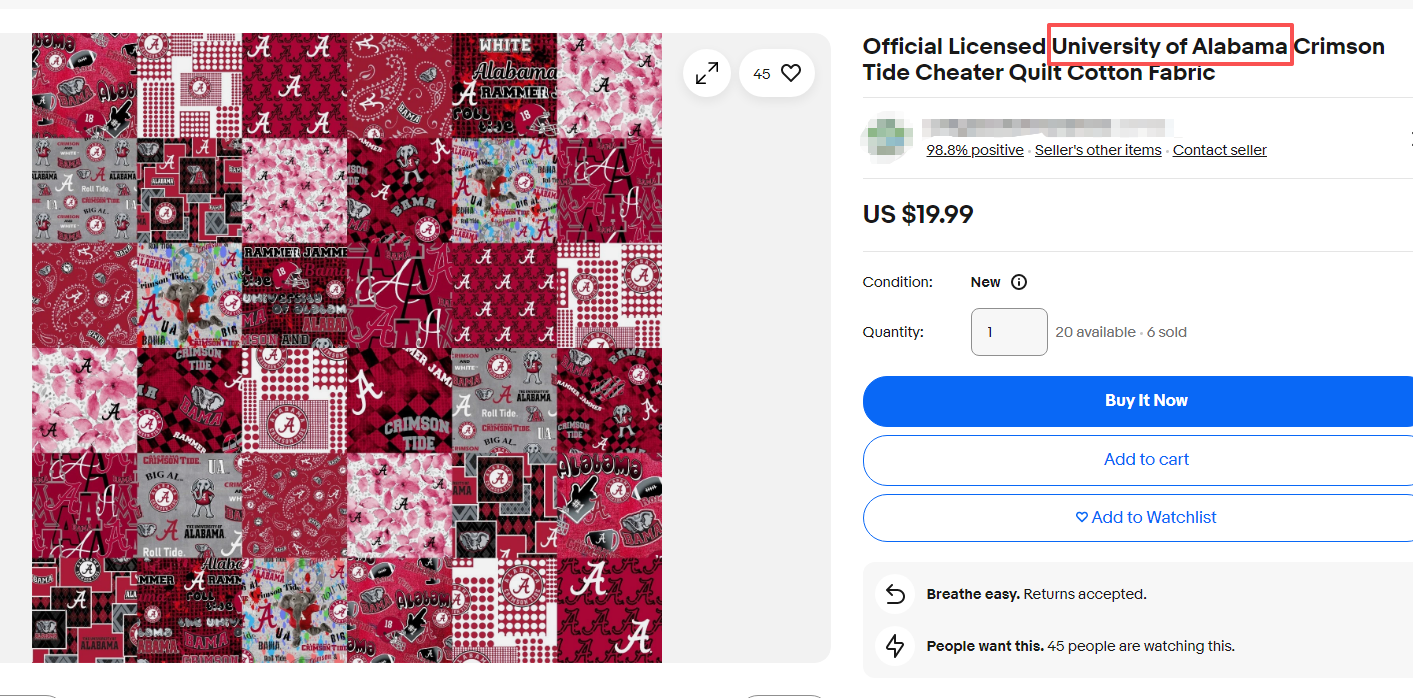
Task: Click the blurred seller avatar
Action: (887, 138)
